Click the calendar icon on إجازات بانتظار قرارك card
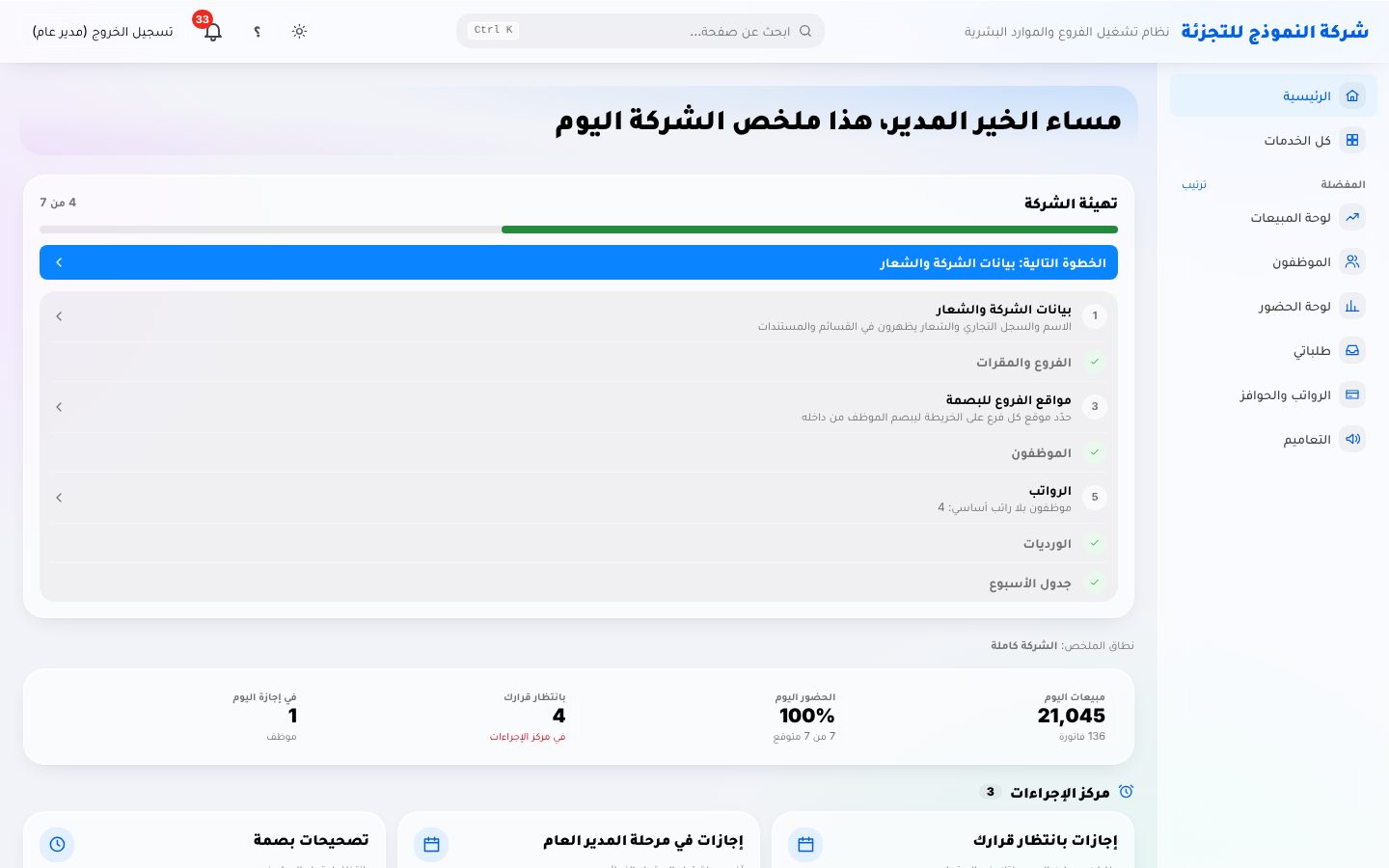Screen dimensions: 1389x868 pyautogui.click(x=805, y=844)
